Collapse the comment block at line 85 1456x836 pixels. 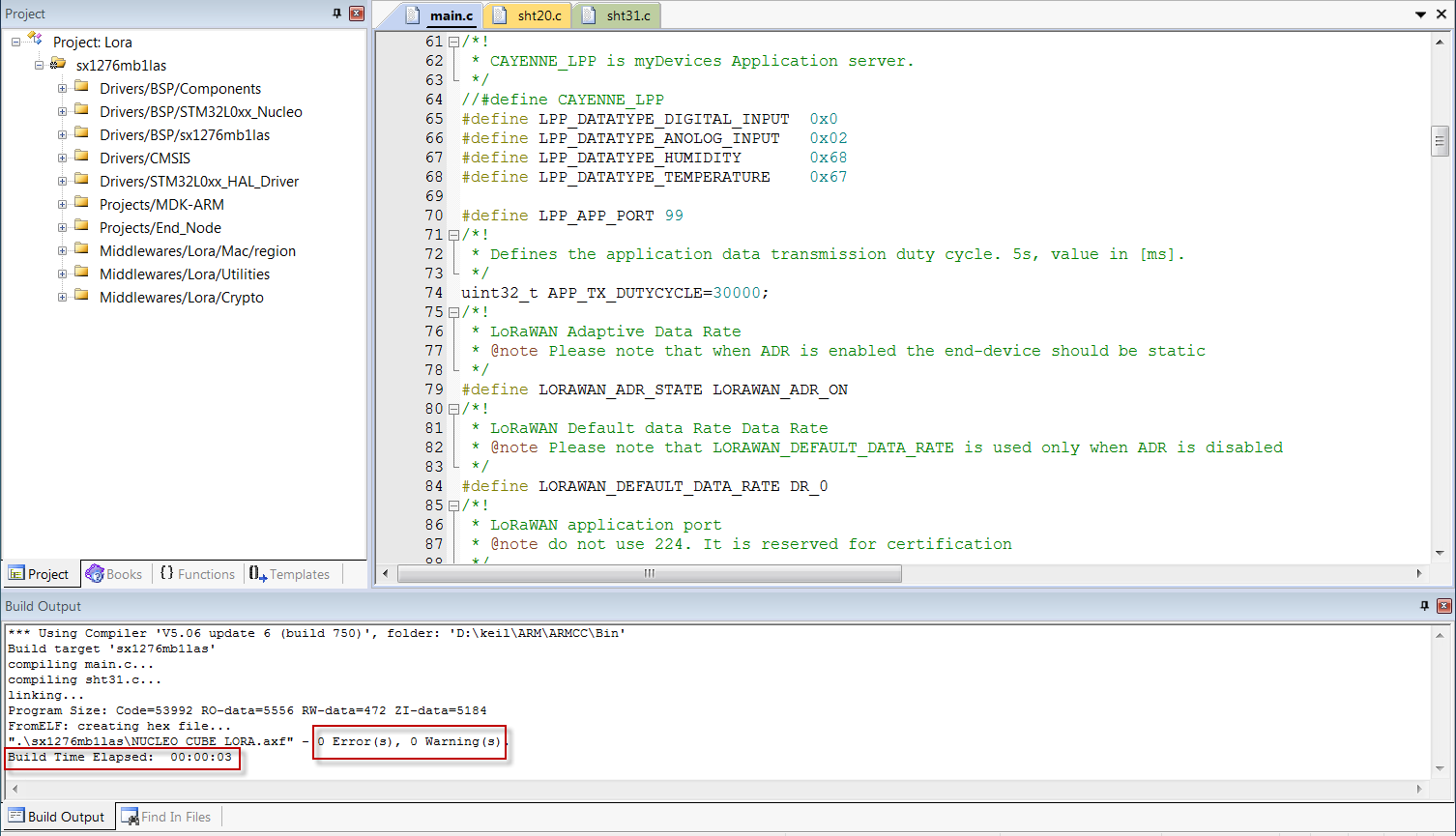pos(453,505)
